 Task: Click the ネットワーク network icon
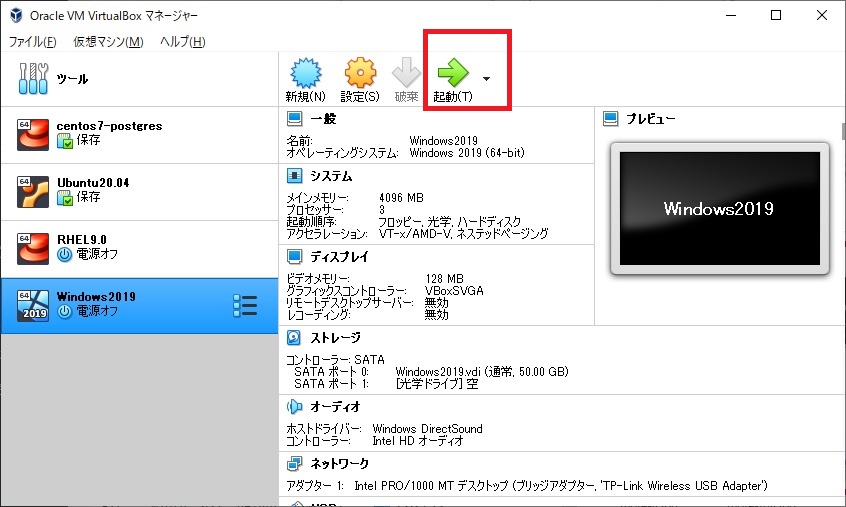coord(295,463)
